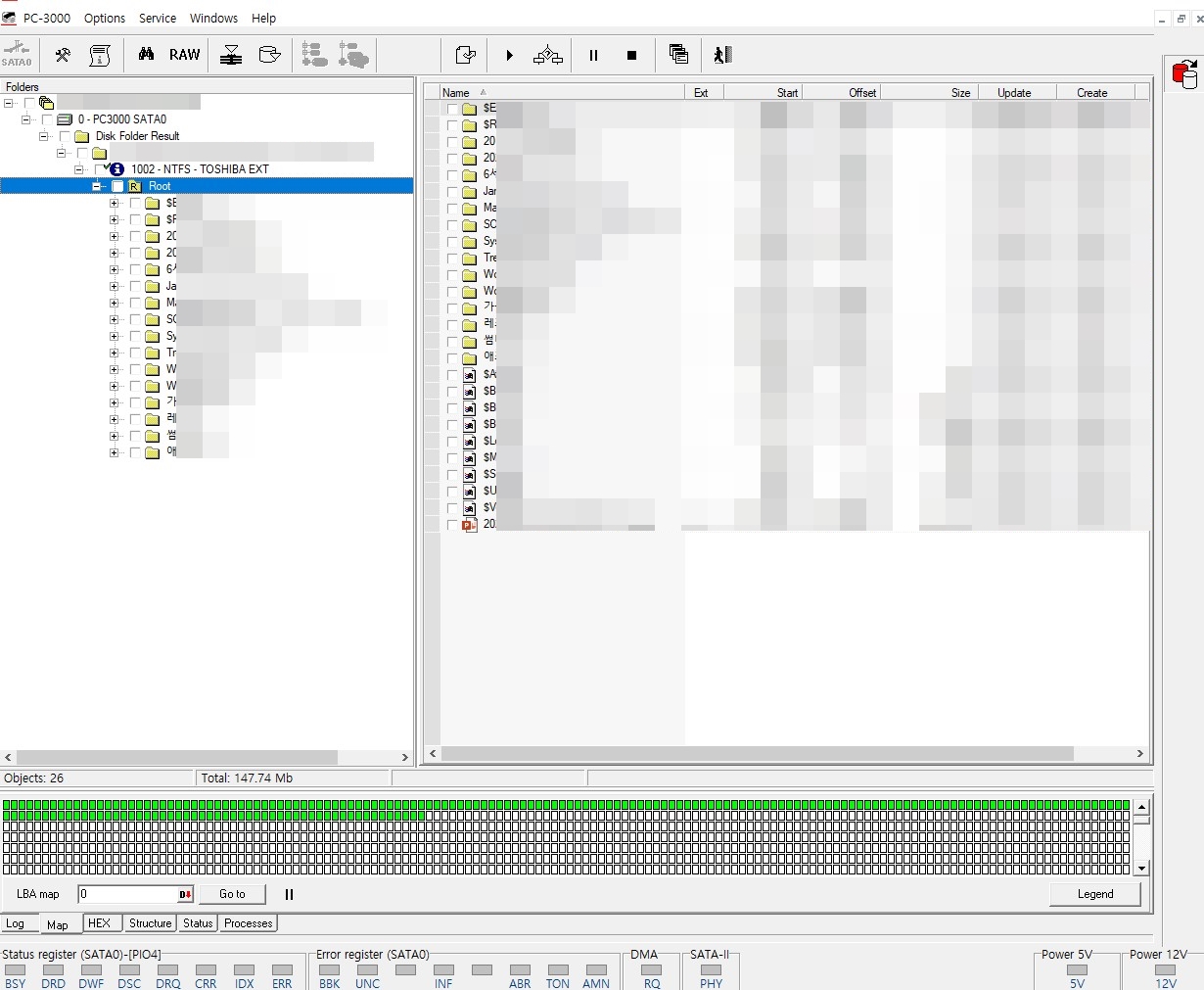Switch to the Processes tab
Image resolution: width=1204 pixels, height=990 pixels.
(248, 922)
